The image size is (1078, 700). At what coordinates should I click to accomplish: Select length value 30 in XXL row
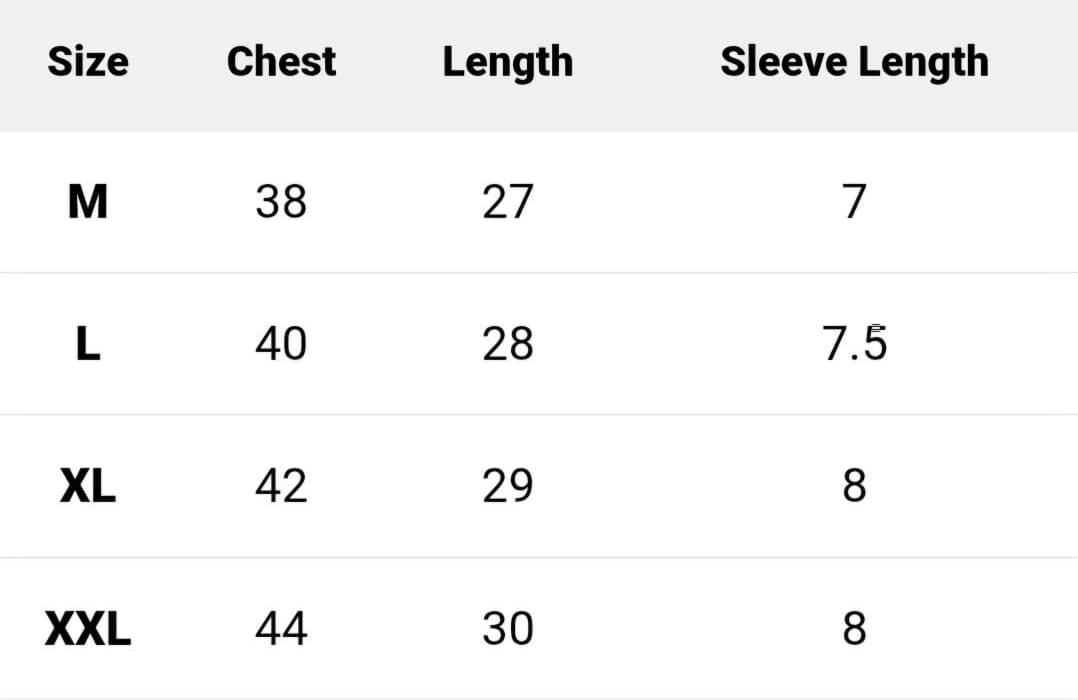(x=507, y=630)
